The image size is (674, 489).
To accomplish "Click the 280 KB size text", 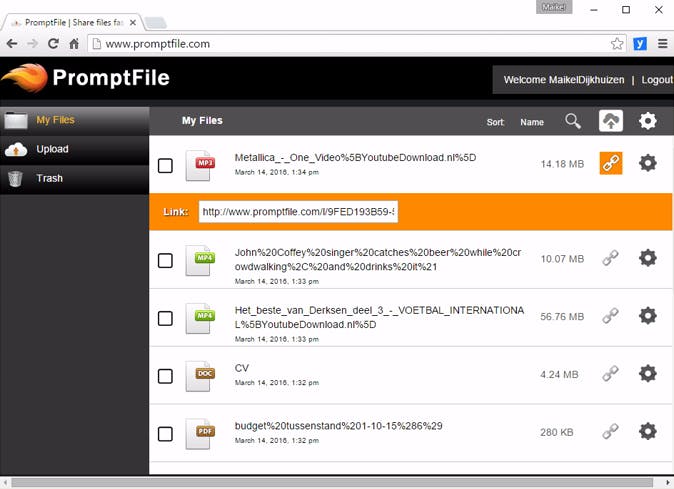I will coord(557,432).
